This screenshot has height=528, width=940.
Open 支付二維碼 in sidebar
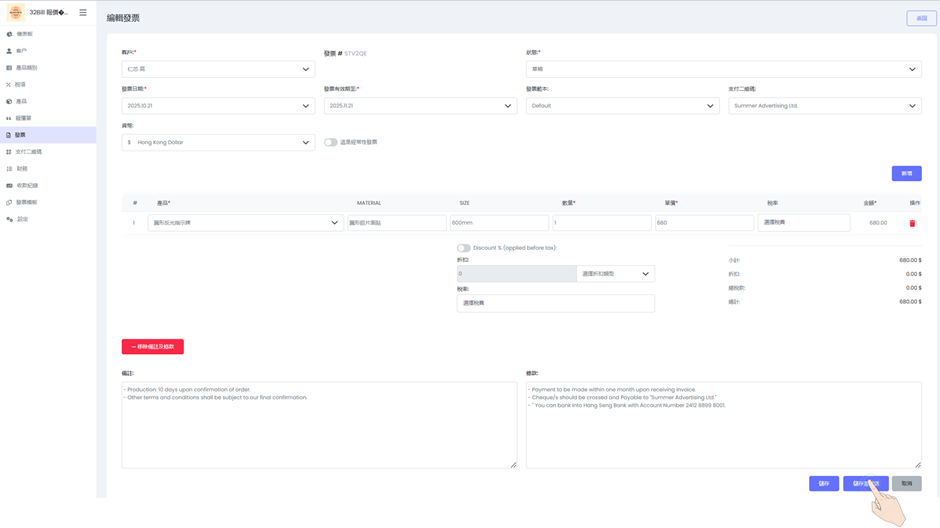(28, 152)
